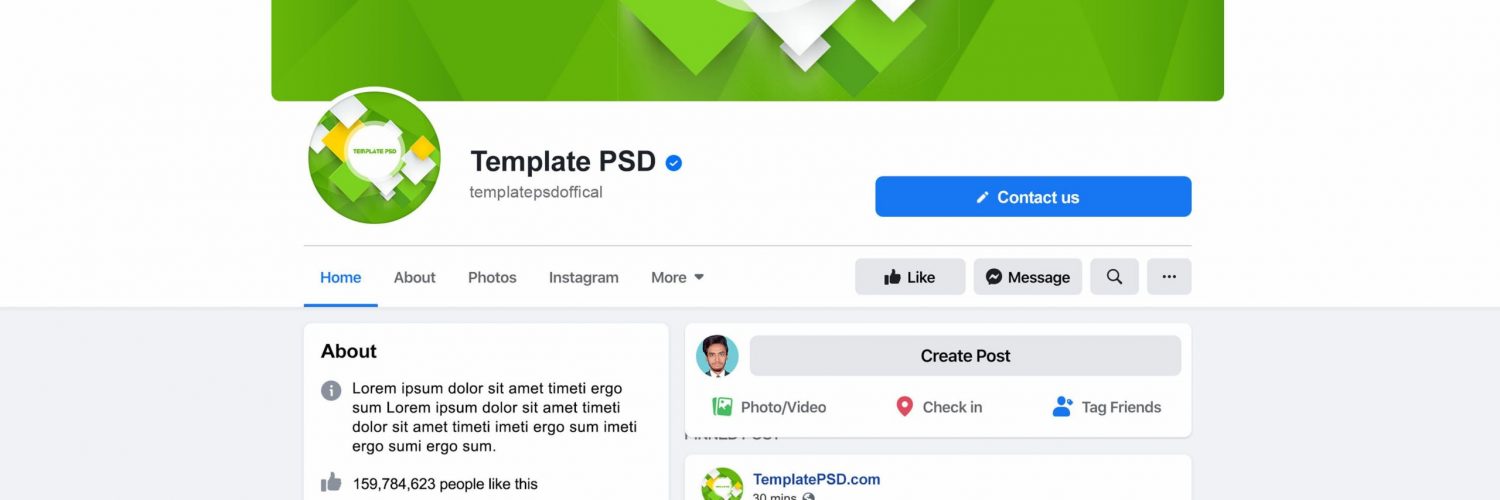Image resolution: width=1500 pixels, height=500 pixels.
Task: Choose Tag Friends option
Action: [x=1107, y=407]
